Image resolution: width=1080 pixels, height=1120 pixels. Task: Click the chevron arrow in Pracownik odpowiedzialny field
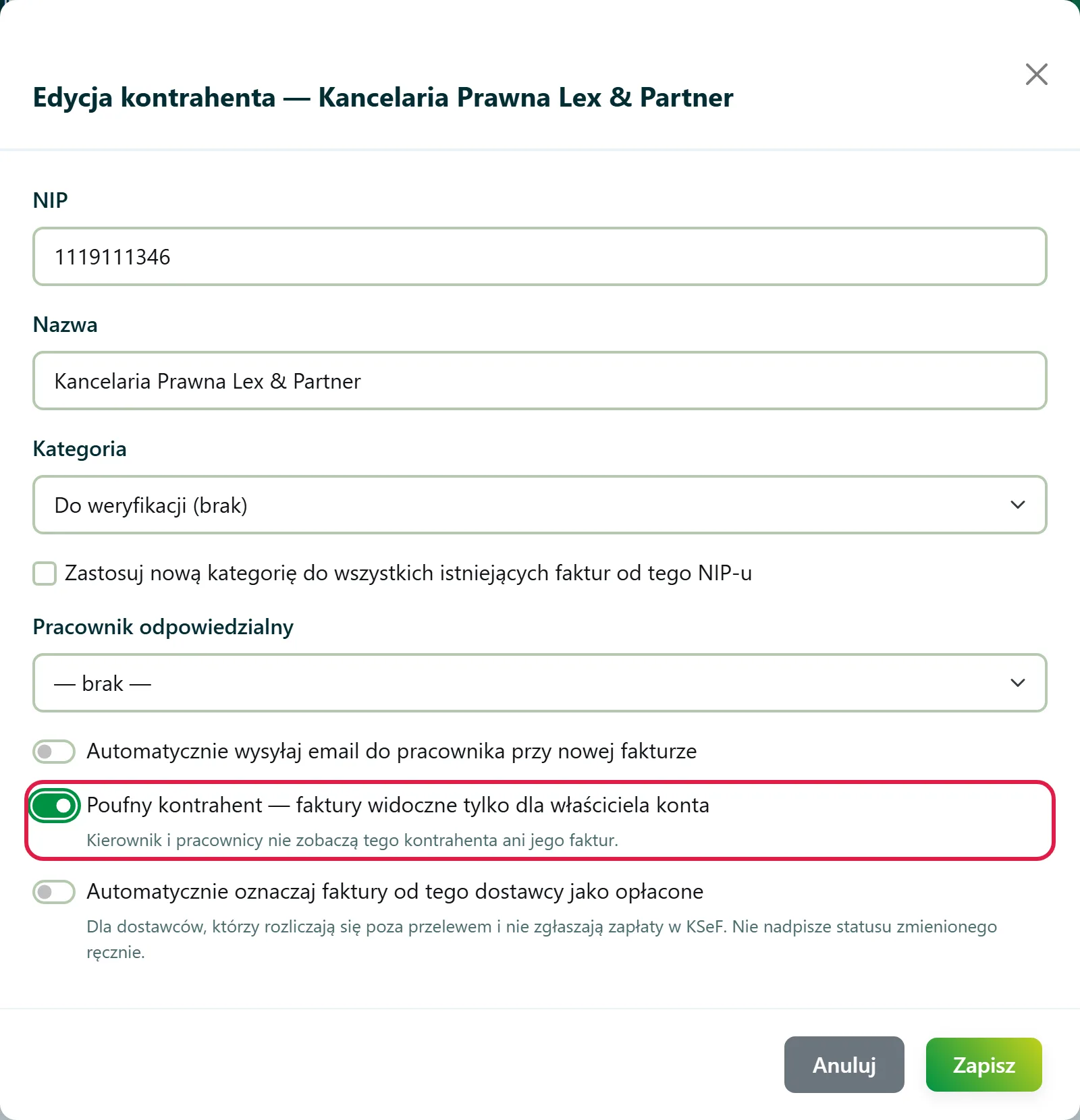coord(1018,683)
